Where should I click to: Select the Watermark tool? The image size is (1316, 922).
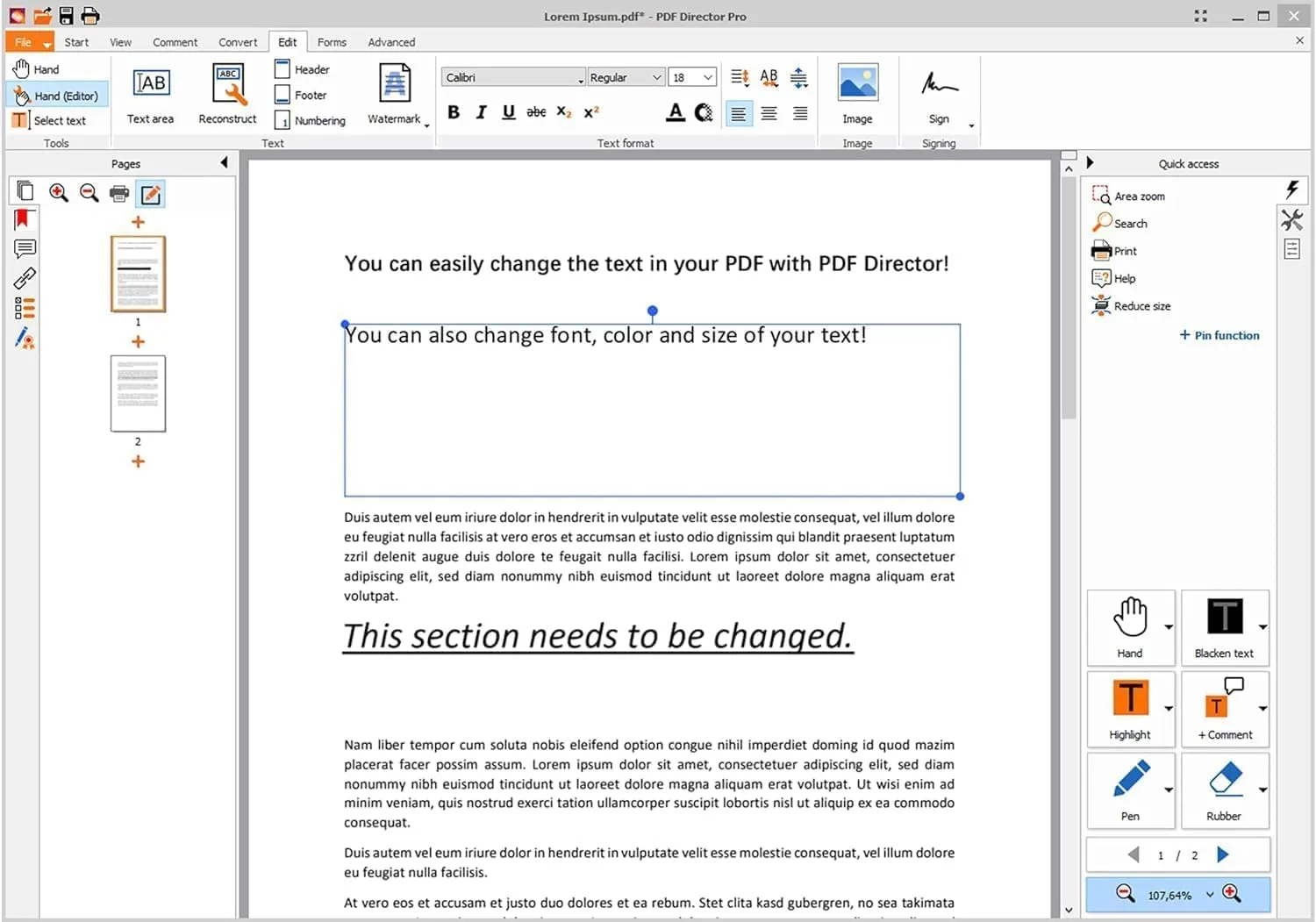[x=395, y=92]
